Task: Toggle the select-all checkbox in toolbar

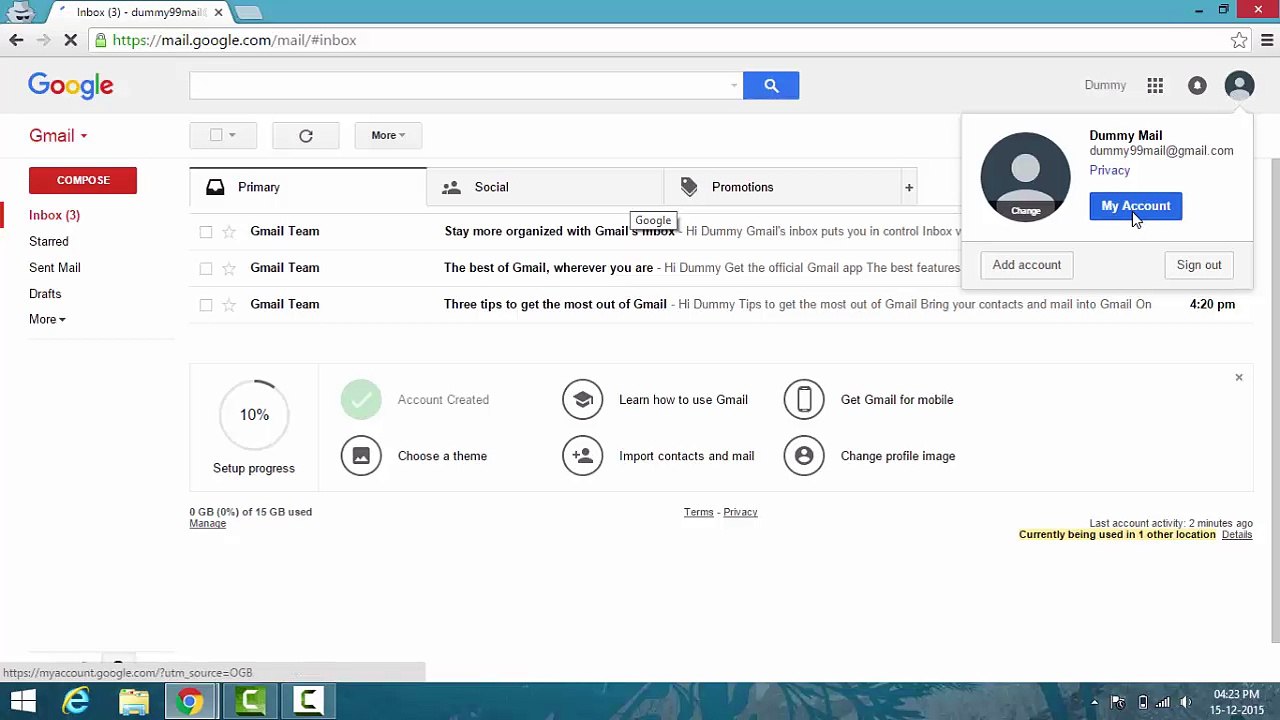Action: coord(216,135)
